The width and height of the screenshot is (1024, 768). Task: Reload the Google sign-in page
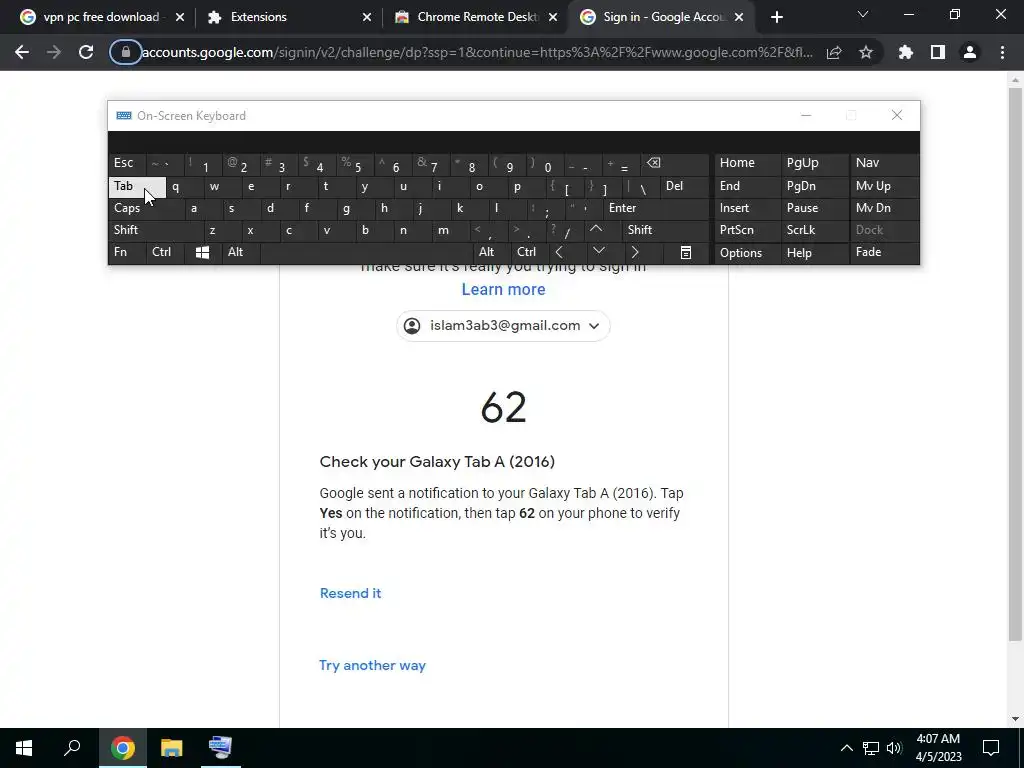86,52
